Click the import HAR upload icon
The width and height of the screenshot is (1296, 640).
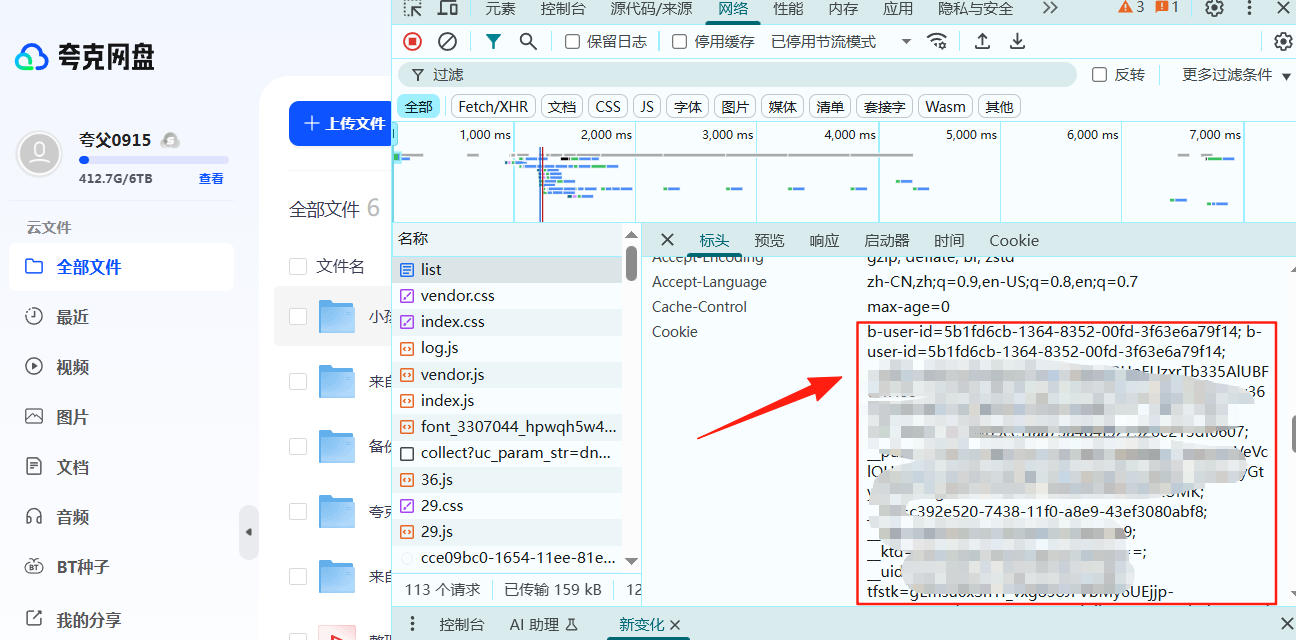pyautogui.click(x=982, y=41)
